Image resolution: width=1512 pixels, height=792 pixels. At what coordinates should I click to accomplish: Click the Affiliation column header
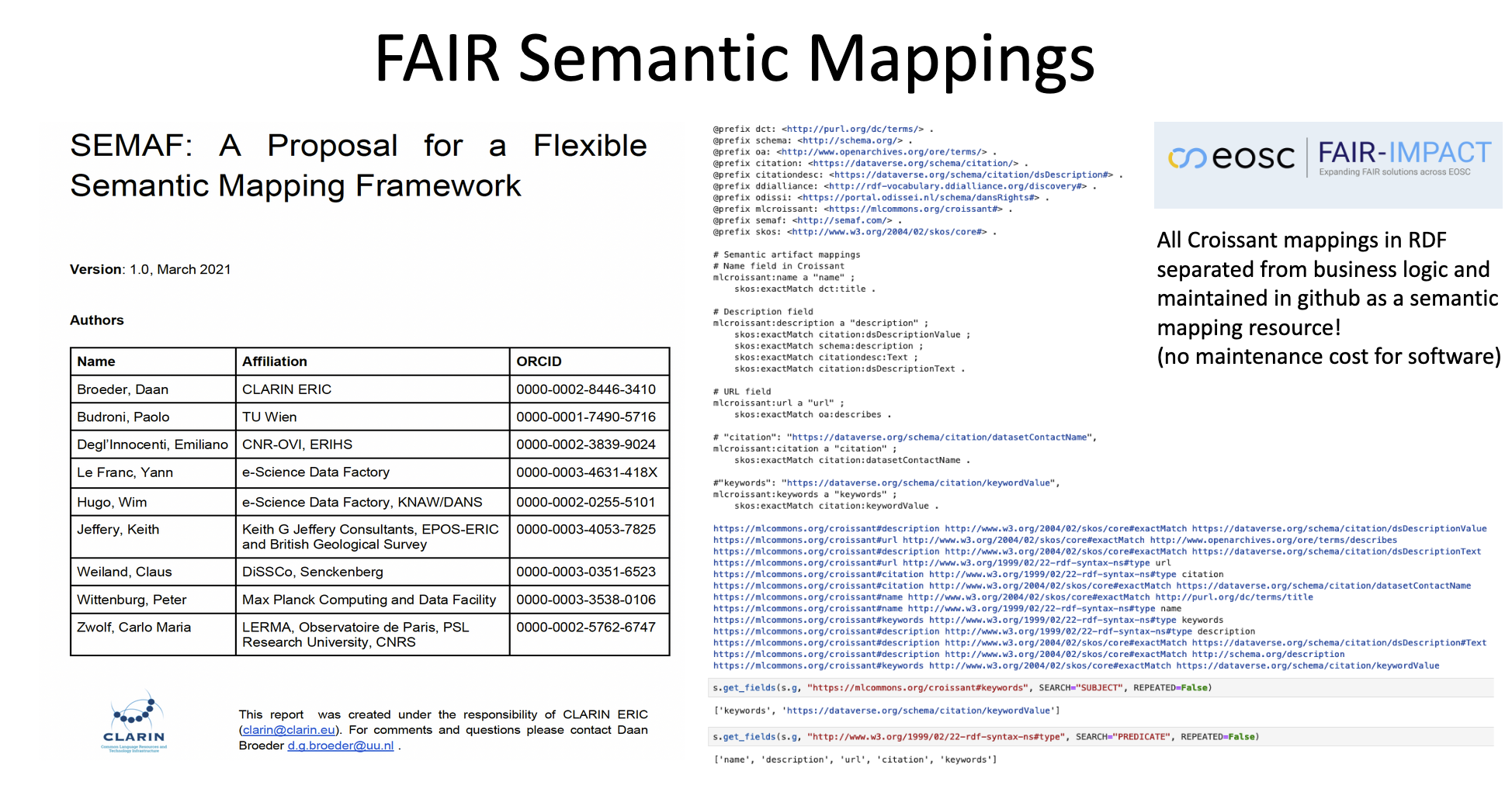click(x=275, y=361)
